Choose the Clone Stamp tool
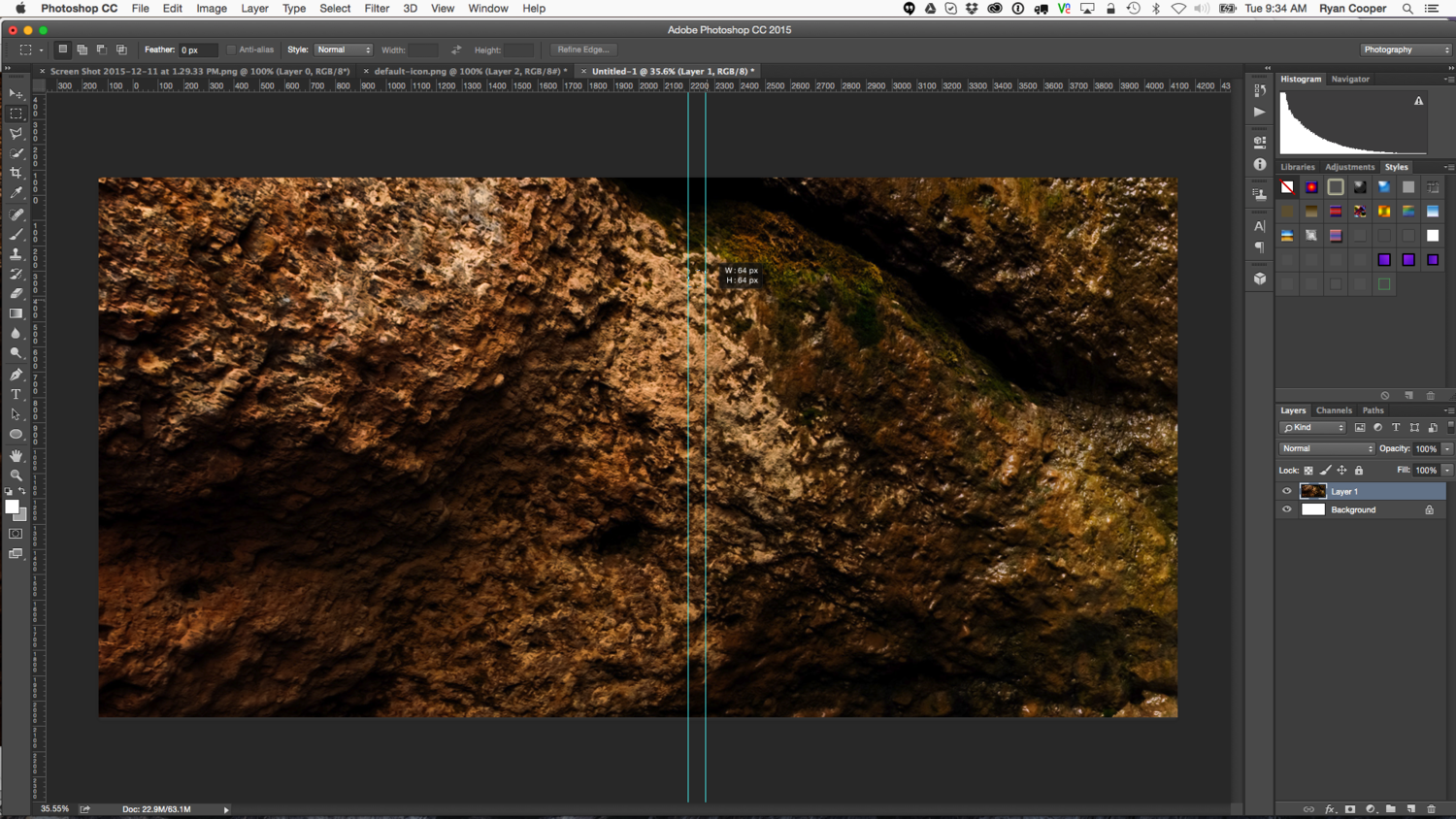 click(16, 252)
